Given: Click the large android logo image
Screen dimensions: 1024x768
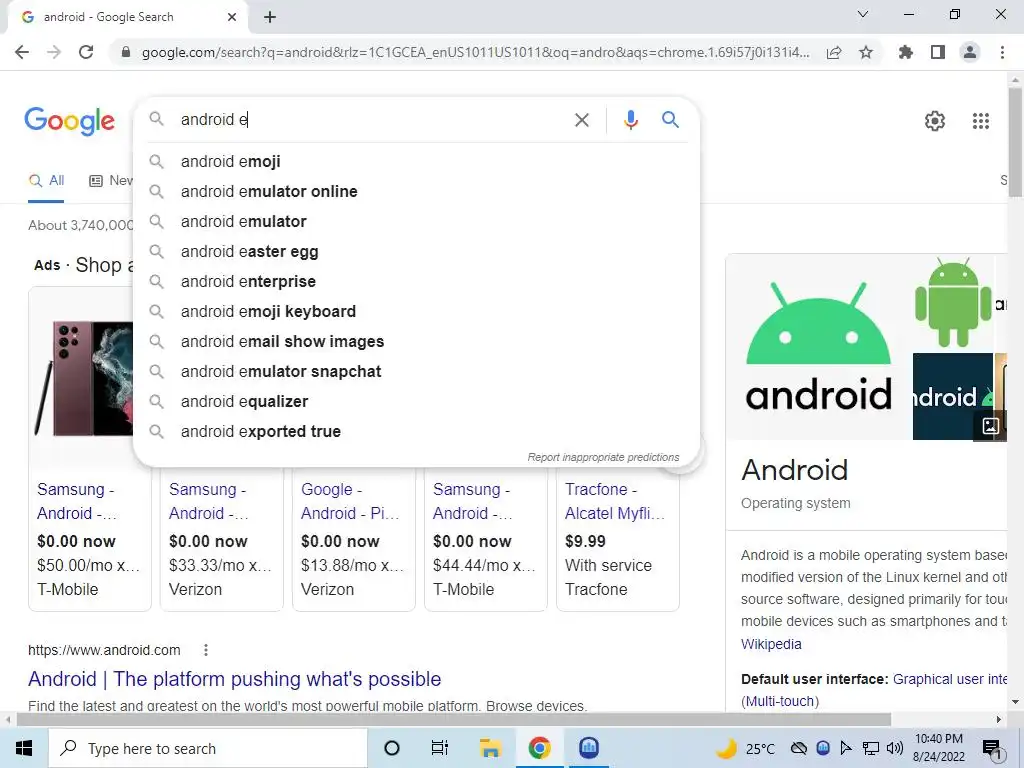Looking at the screenshot, I should (819, 347).
